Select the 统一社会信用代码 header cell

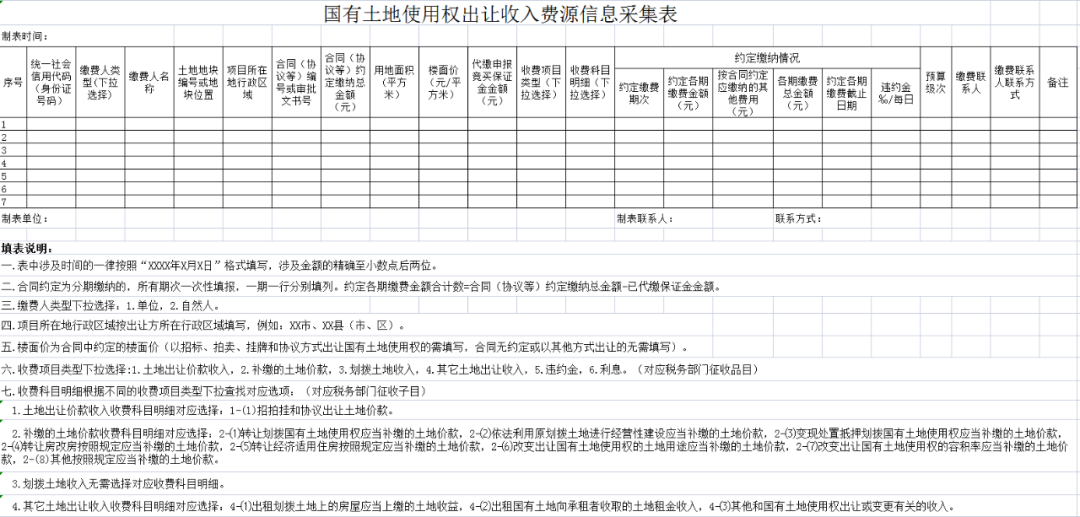click(x=51, y=83)
